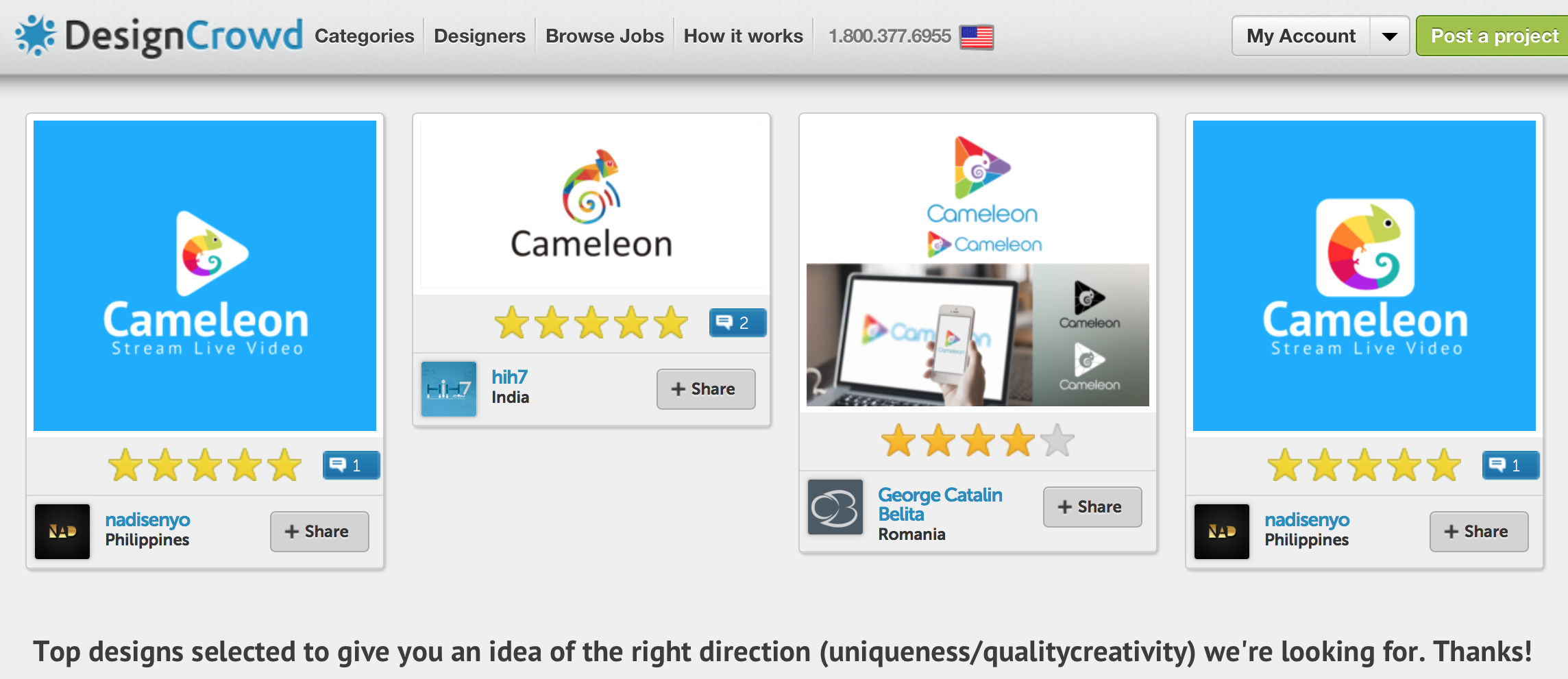Expand the My Account dropdown arrow
The image size is (1568, 679).
pos(1389,36)
